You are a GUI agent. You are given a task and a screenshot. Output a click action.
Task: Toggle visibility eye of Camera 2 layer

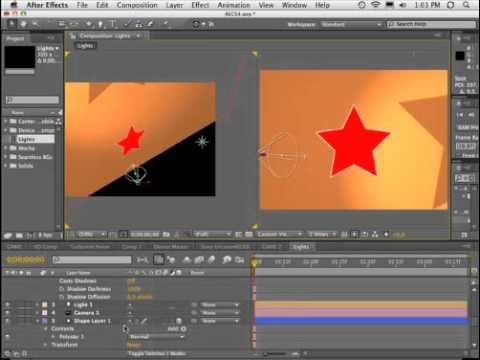[x=7, y=313]
